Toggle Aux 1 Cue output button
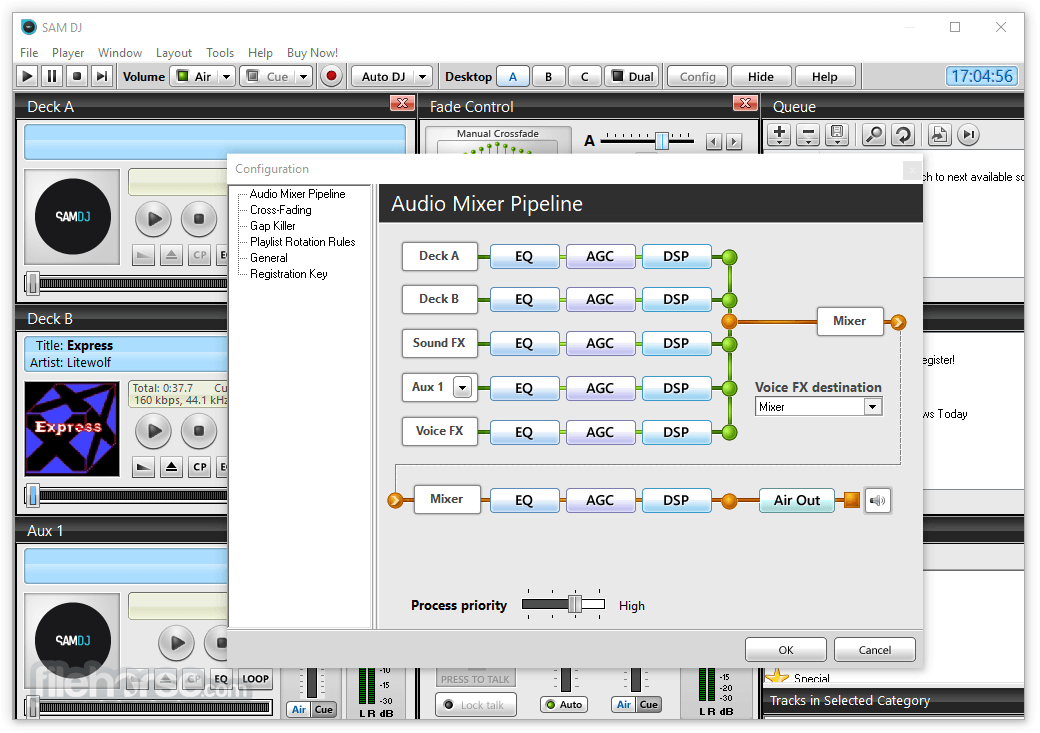This screenshot has width=1040, height=733. point(324,709)
